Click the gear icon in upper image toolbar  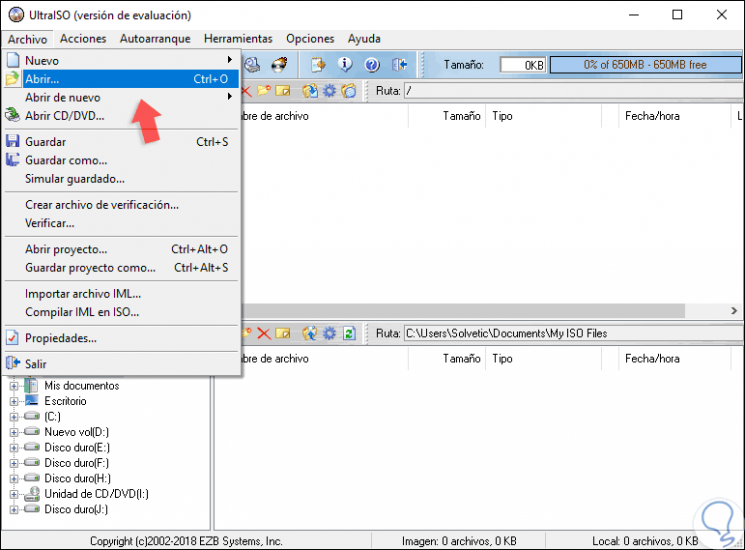point(329,91)
